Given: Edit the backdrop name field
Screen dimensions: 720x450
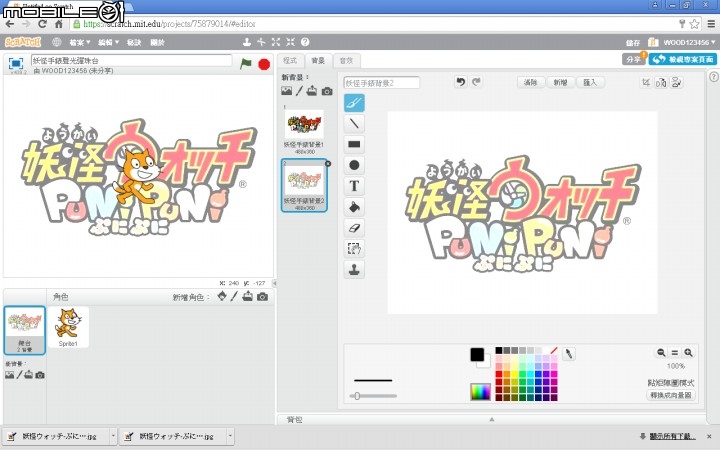Looking at the screenshot, I should (382, 83).
